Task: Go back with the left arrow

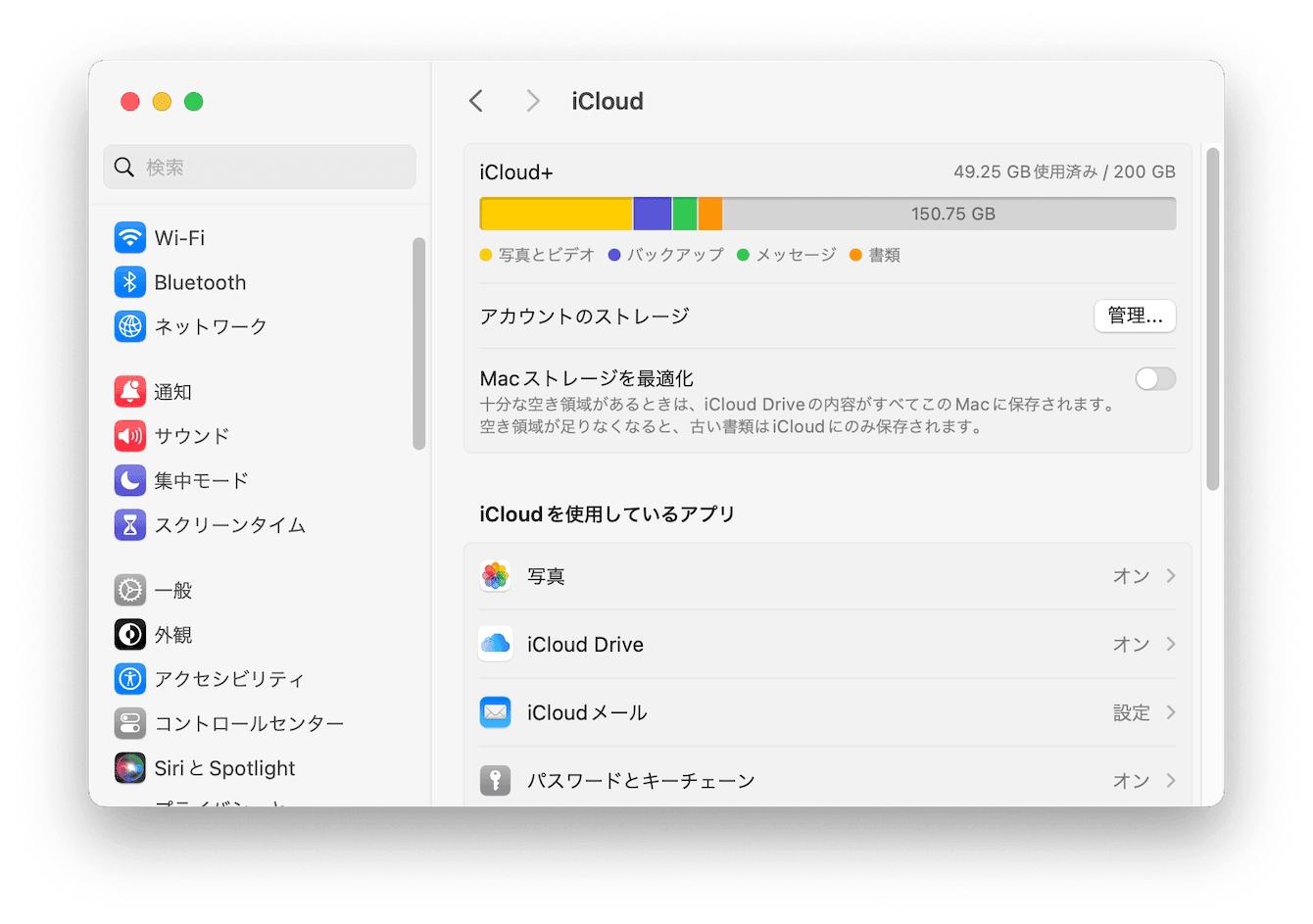Action: click(476, 101)
